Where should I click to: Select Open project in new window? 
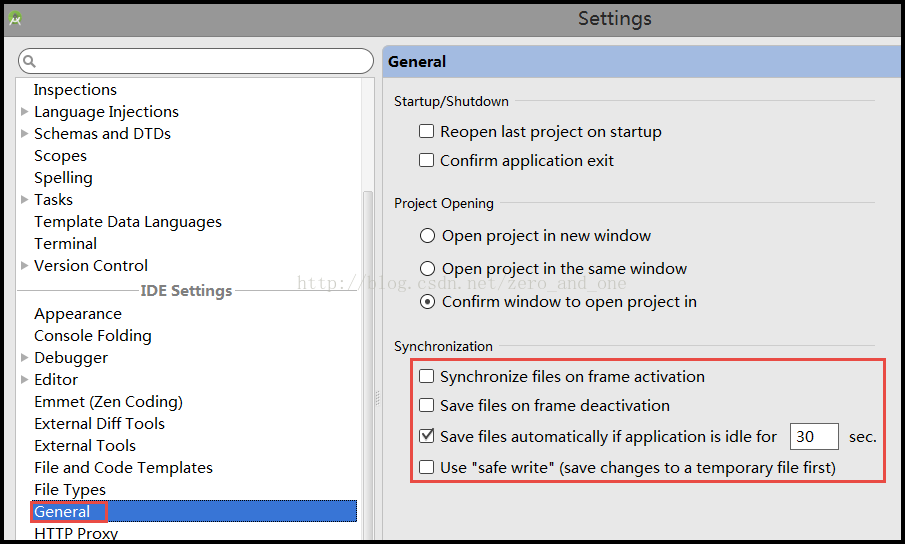coord(428,236)
